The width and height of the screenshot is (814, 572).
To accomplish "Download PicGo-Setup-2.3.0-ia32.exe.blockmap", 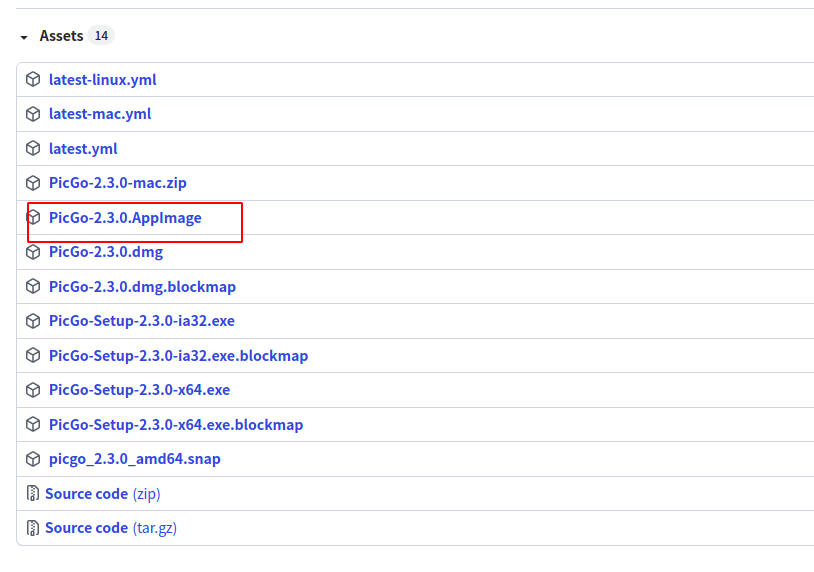I will [179, 356].
